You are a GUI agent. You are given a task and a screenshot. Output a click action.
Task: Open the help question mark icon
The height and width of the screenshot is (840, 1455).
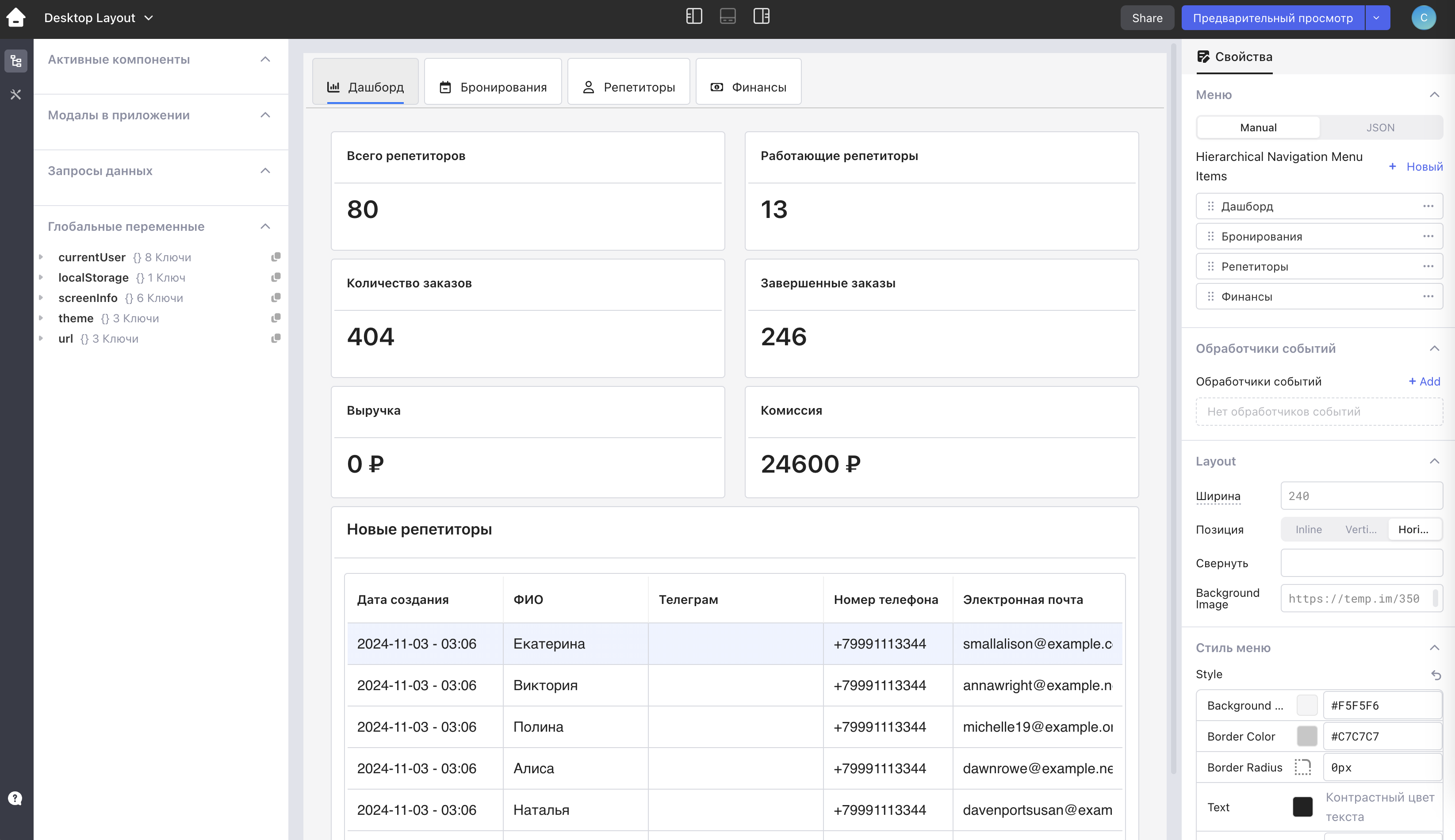(15, 798)
